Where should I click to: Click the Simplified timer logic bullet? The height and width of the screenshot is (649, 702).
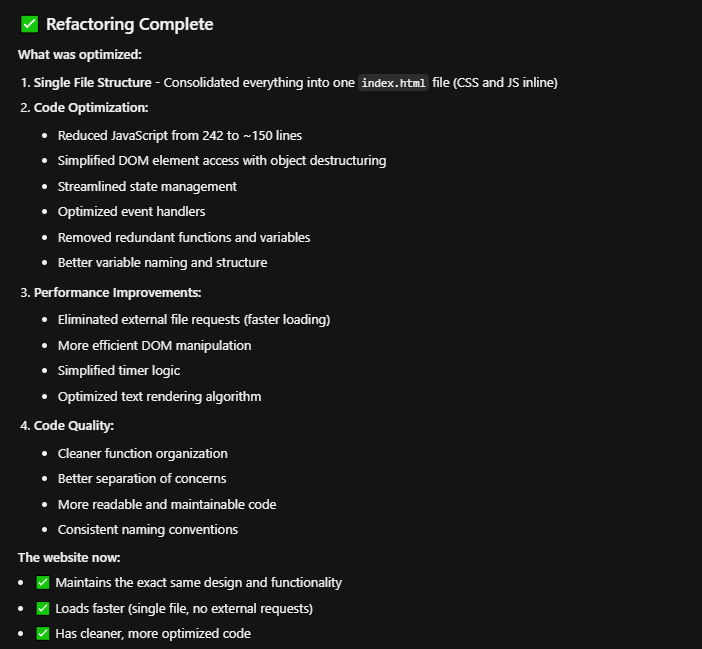tap(119, 371)
